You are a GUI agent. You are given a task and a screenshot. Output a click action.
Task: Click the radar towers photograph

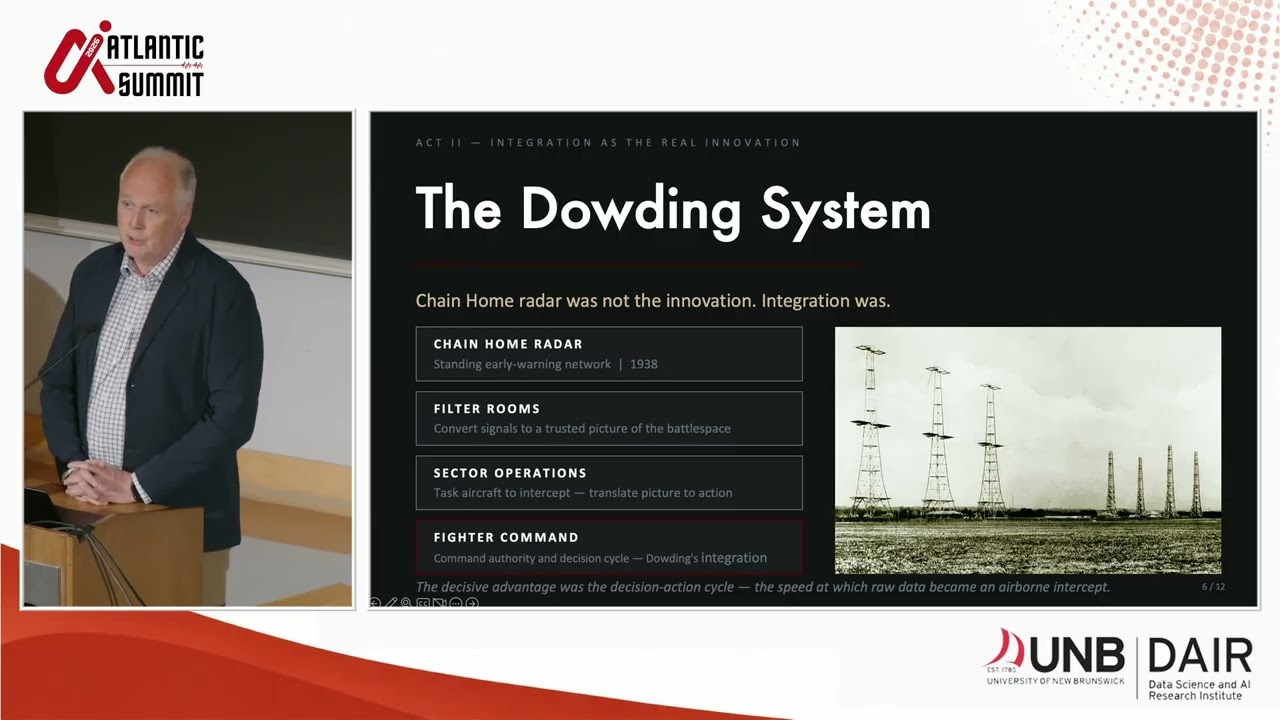point(1028,450)
